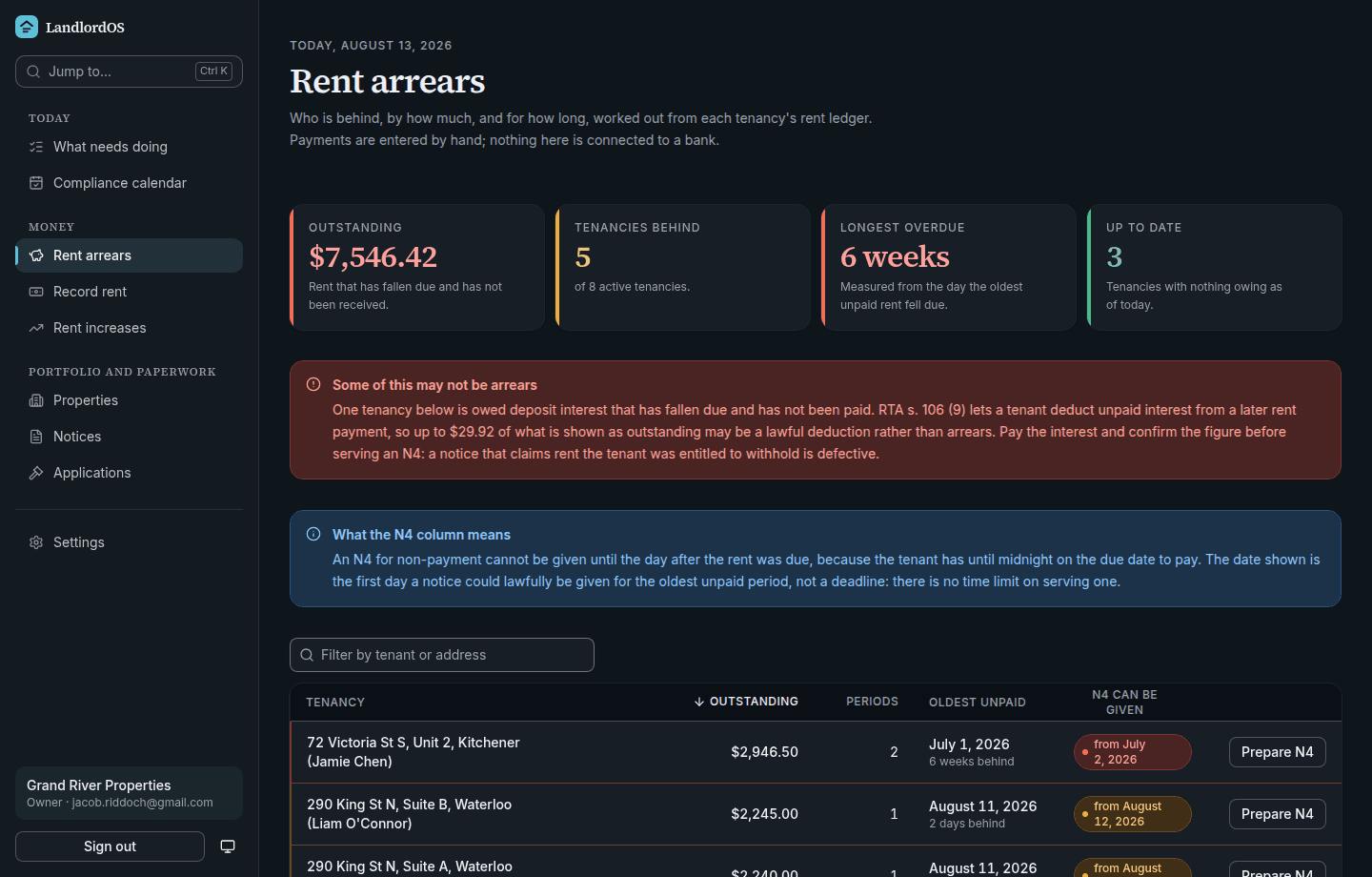The width and height of the screenshot is (1372, 877).
Task: Click the LandlordOS logo icon
Action: tap(27, 27)
